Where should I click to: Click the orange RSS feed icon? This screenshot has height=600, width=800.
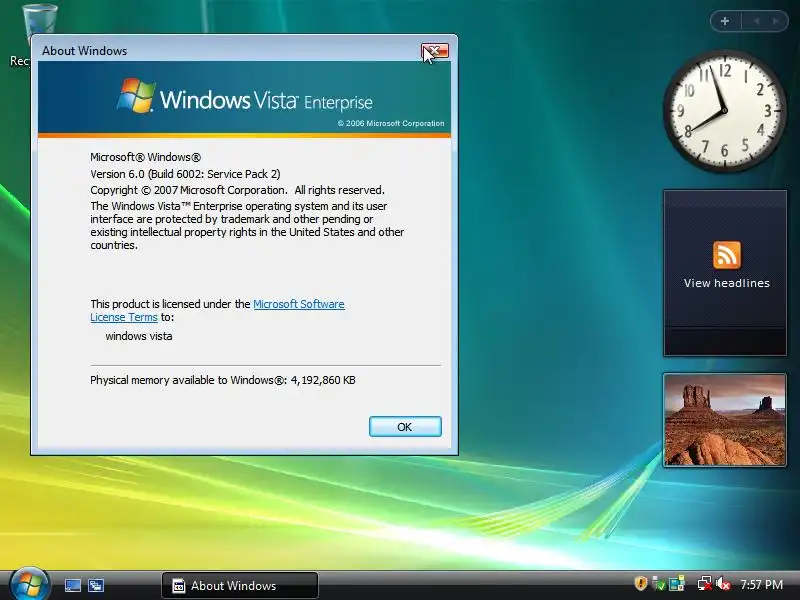pos(727,255)
